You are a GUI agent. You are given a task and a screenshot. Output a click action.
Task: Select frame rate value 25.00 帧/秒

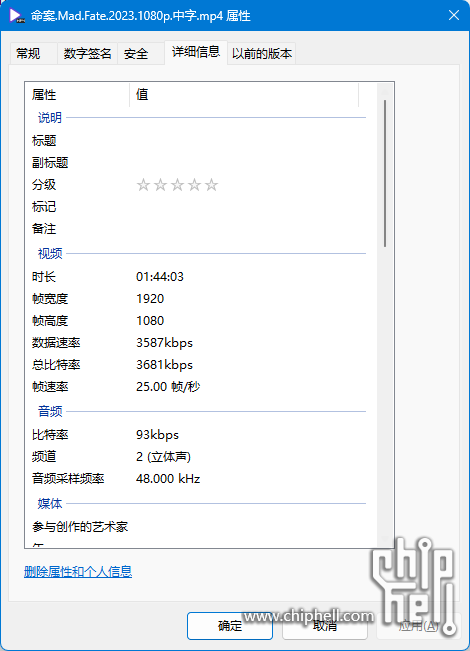pyautogui.click(x=168, y=387)
